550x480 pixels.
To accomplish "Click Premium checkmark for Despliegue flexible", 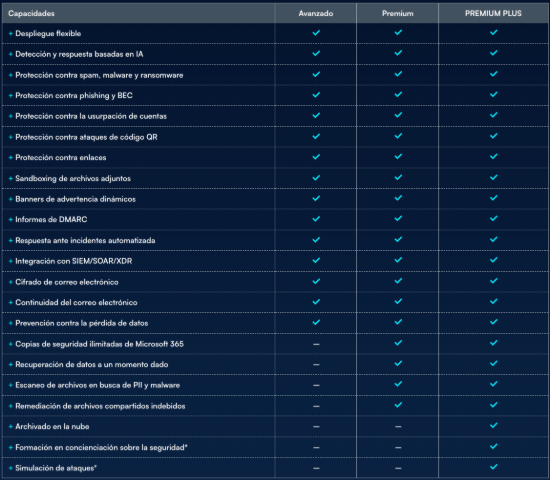I will 398,32.
